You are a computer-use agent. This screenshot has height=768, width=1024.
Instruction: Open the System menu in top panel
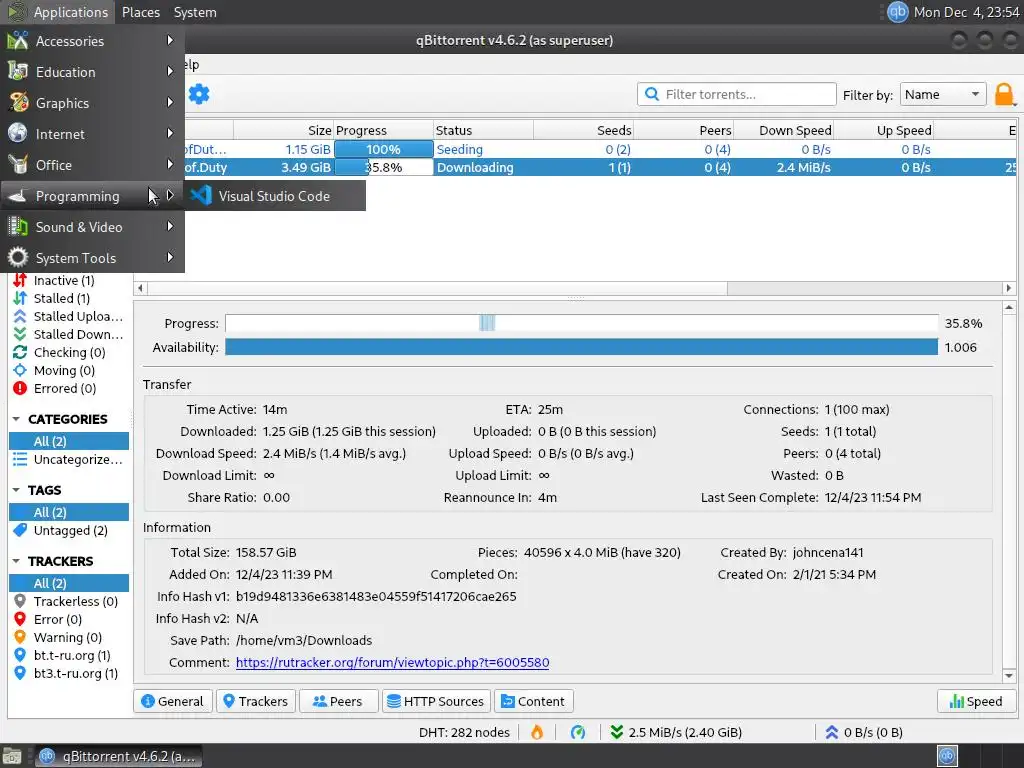pos(195,12)
